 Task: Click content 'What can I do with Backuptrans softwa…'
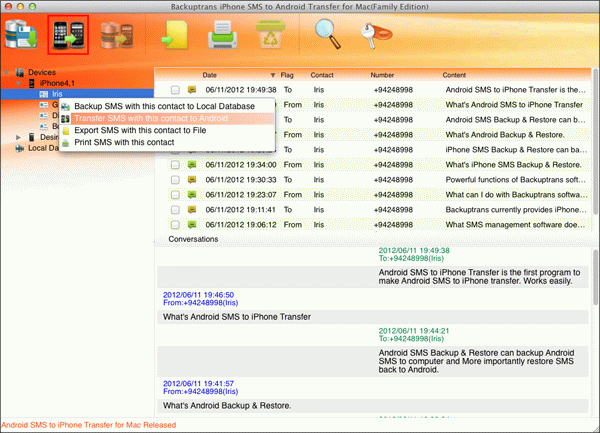click(516, 195)
